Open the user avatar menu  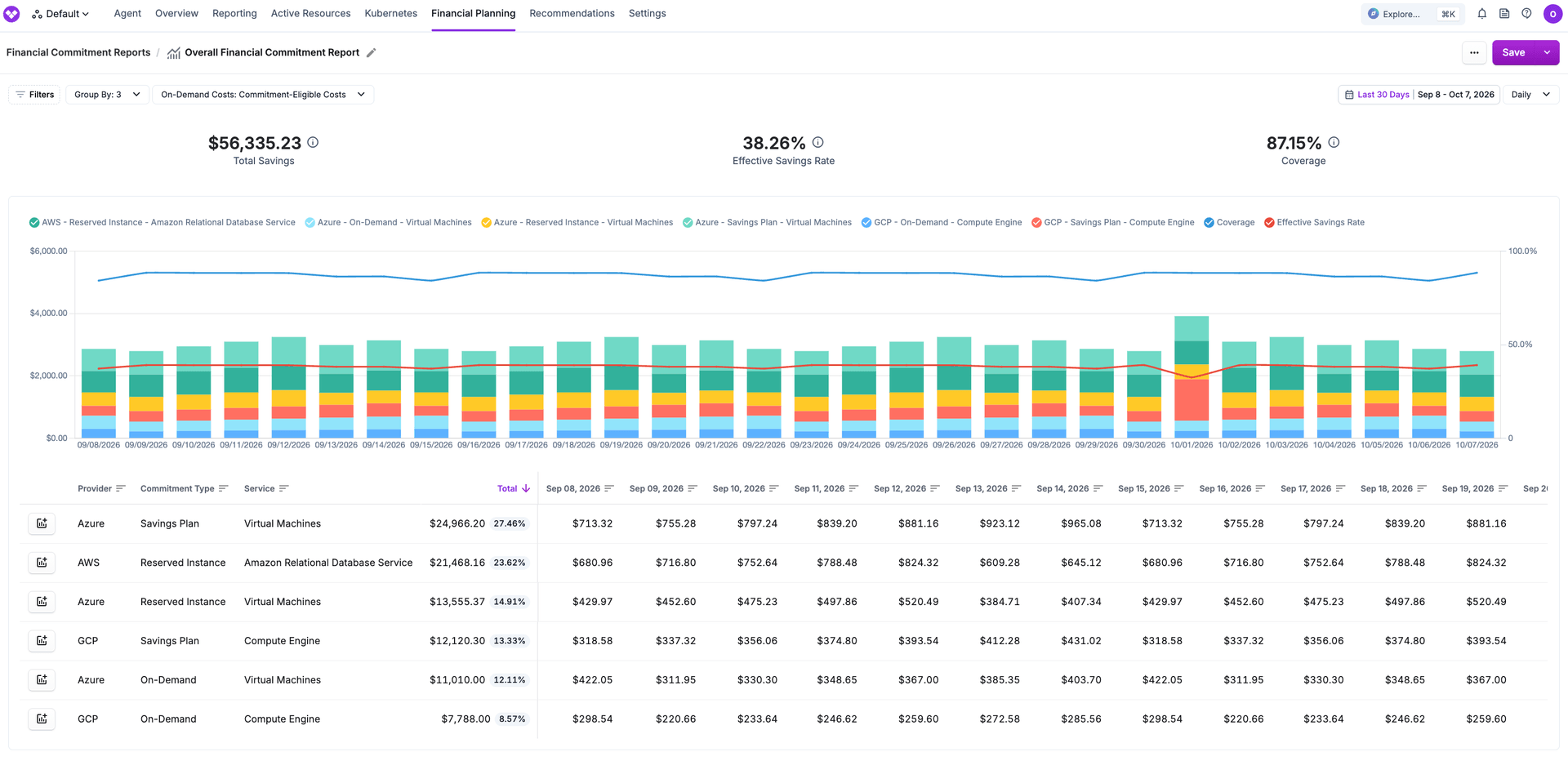[x=1552, y=14]
